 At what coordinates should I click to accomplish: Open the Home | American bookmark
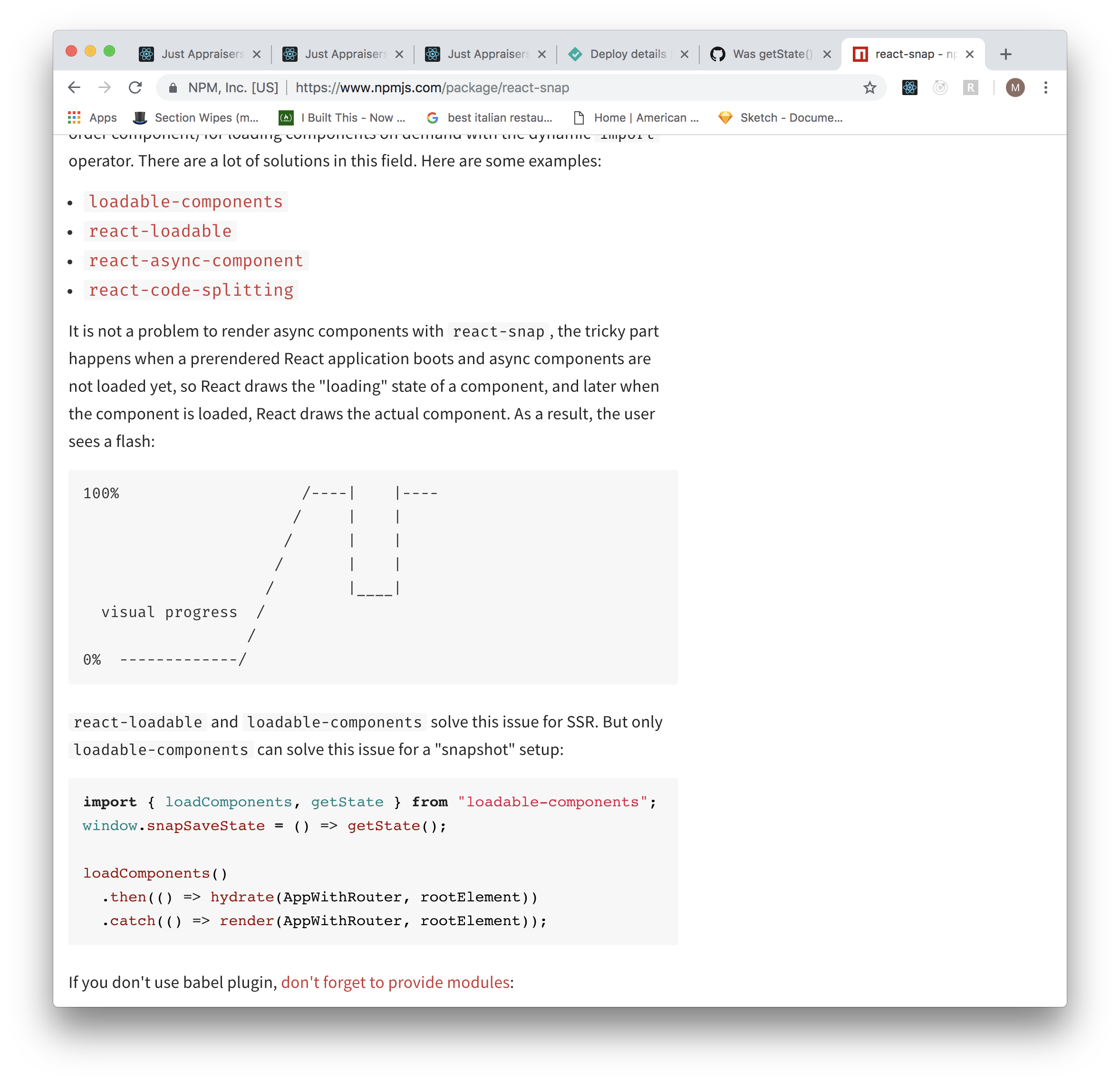636,118
